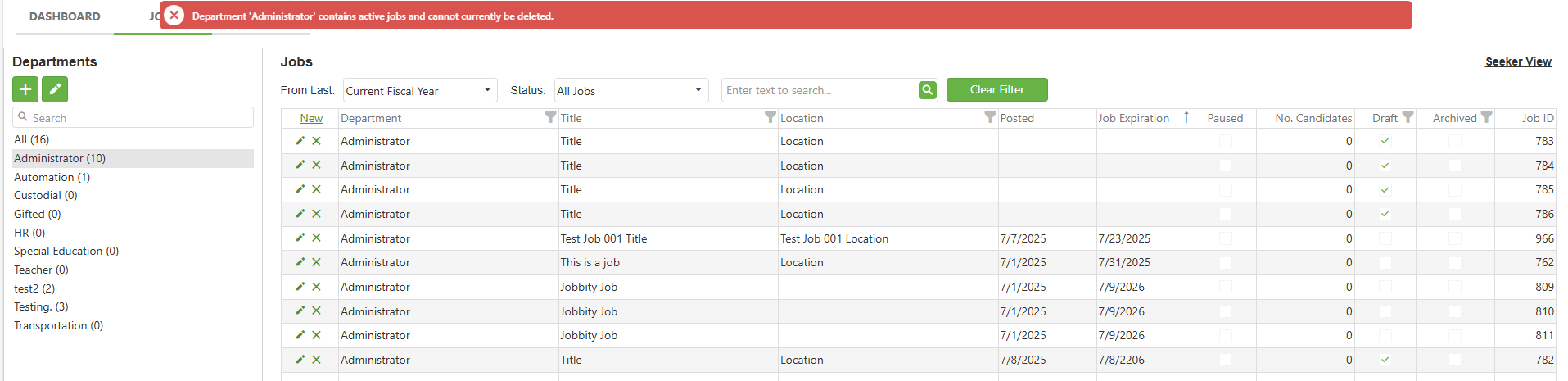Viewport: 1568px width, 381px height.
Task: Focus the 'Enter text to search' field
Action: (x=820, y=90)
